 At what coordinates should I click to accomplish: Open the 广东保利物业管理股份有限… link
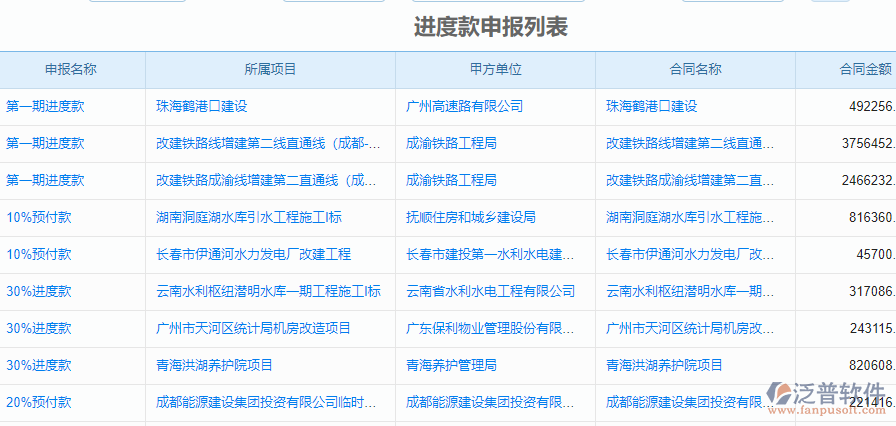click(x=490, y=329)
